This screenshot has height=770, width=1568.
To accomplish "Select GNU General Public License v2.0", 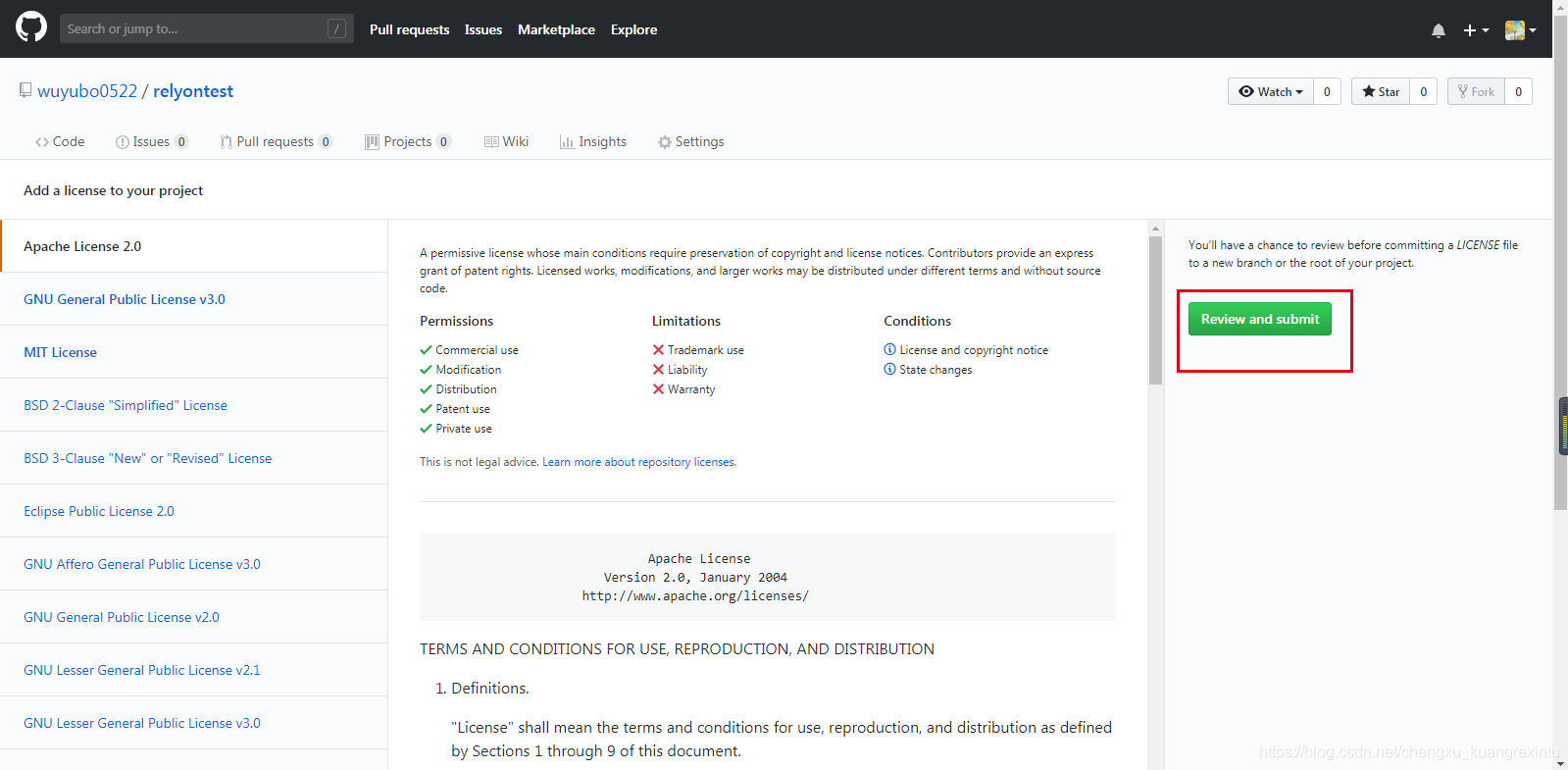I will click(x=194, y=617).
